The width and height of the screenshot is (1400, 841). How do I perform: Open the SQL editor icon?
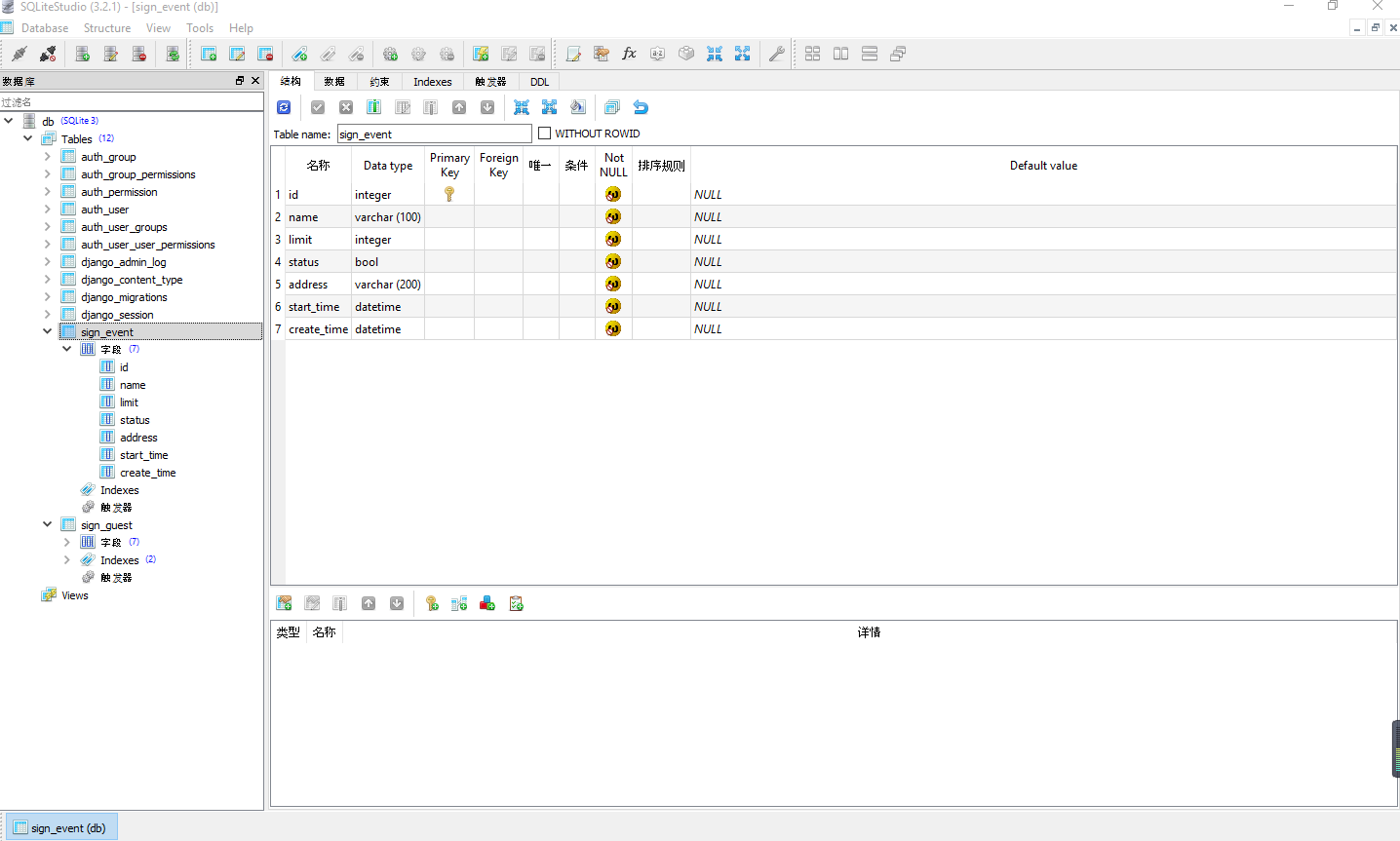click(x=573, y=54)
